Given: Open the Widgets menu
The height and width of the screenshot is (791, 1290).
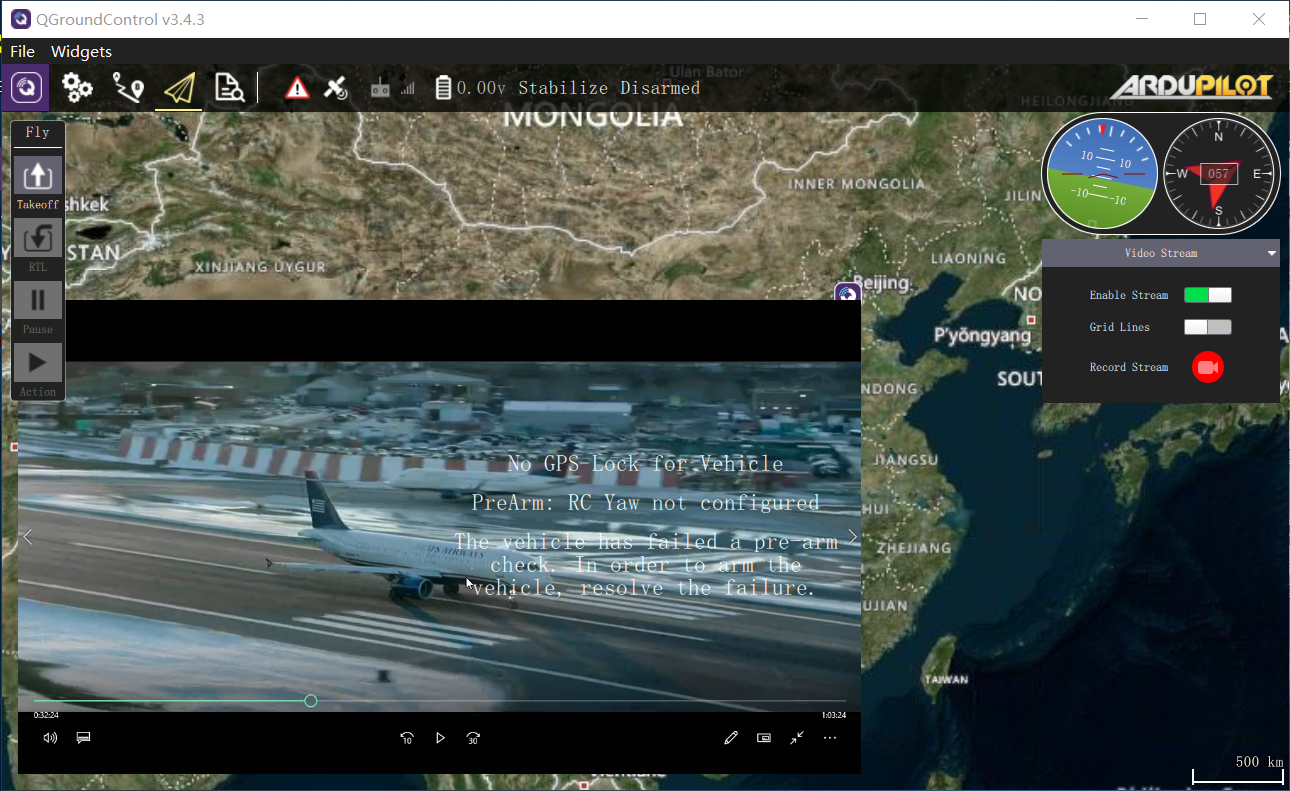Looking at the screenshot, I should 81,51.
